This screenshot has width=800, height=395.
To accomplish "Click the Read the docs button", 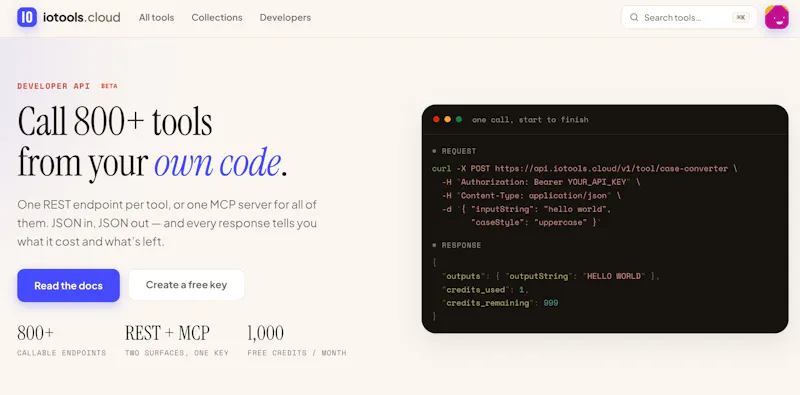I will pos(68,285).
